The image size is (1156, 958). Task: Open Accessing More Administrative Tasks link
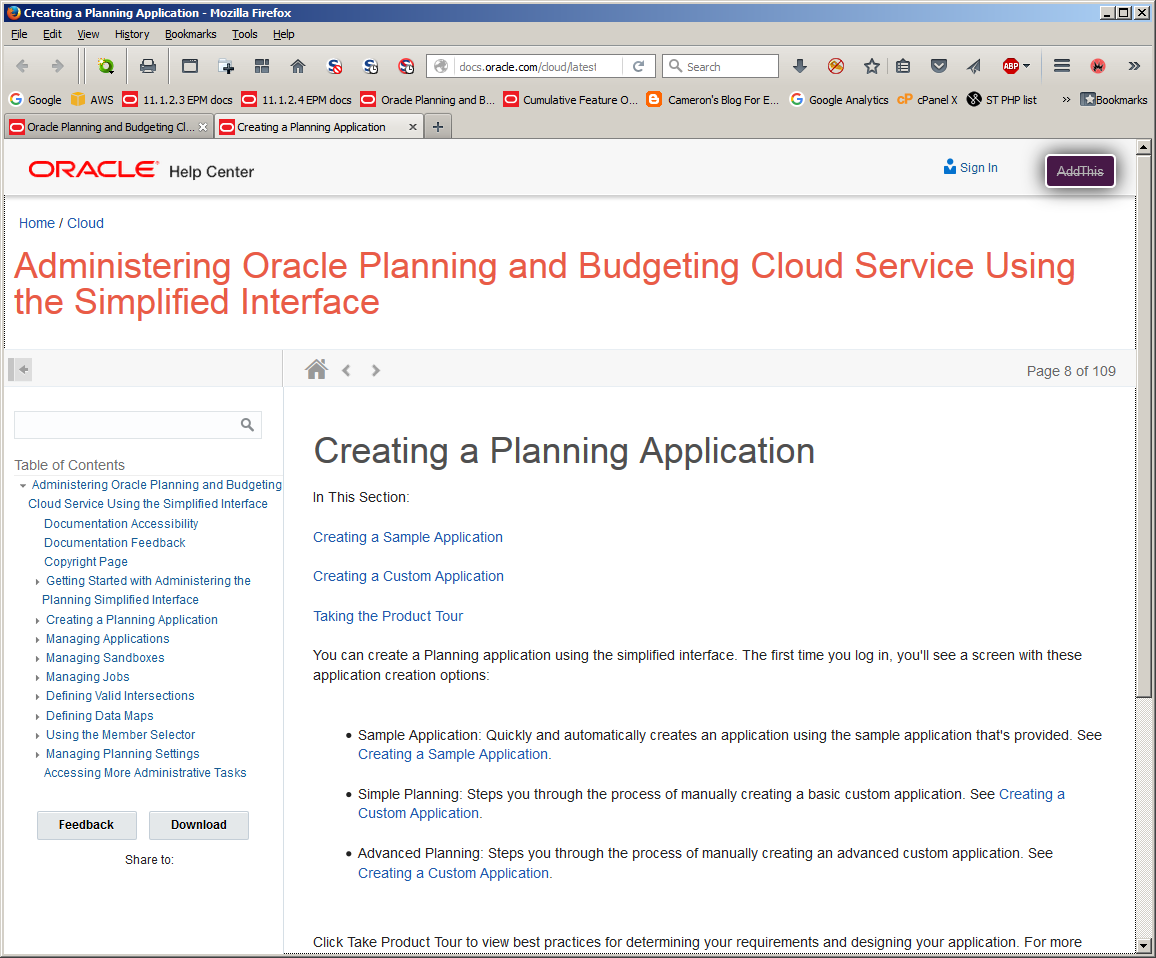(144, 773)
